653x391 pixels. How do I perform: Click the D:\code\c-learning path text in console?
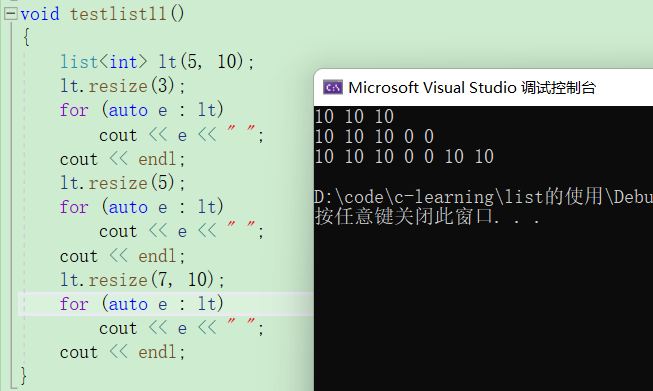[484, 197]
